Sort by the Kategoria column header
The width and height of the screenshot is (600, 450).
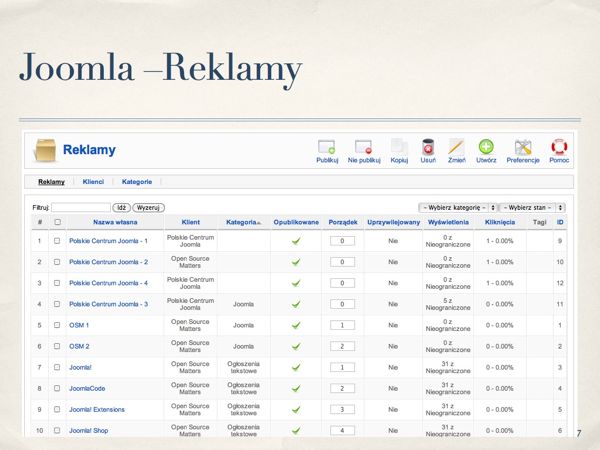[x=243, y=222]
